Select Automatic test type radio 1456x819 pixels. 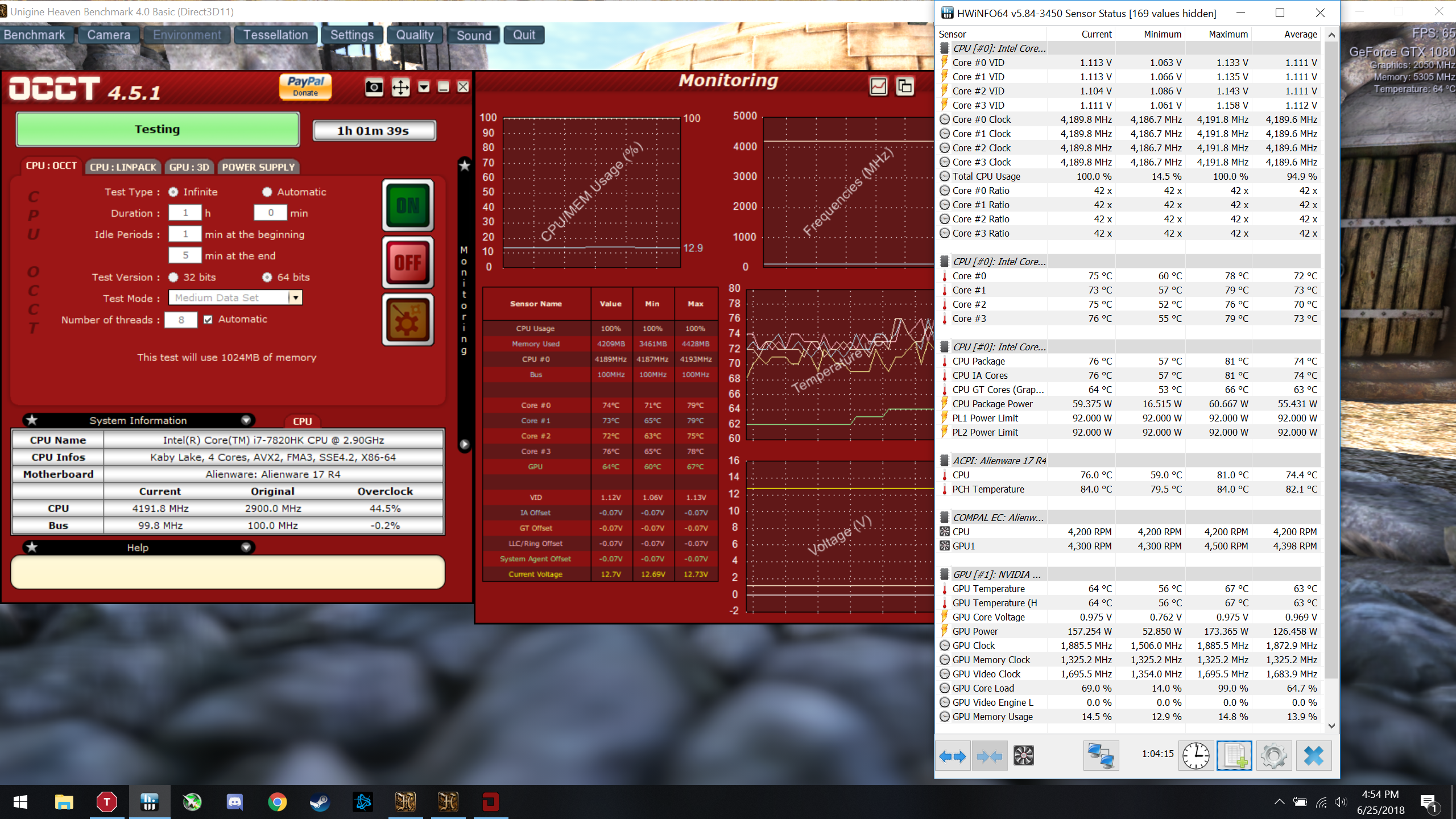click(267, 192)
